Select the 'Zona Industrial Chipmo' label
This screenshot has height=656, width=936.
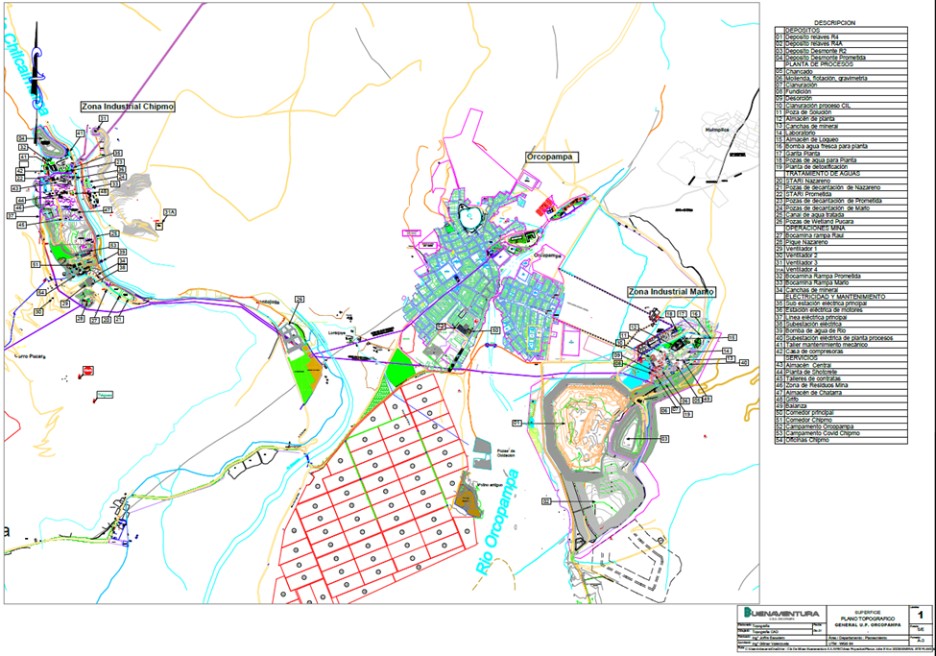127,105
